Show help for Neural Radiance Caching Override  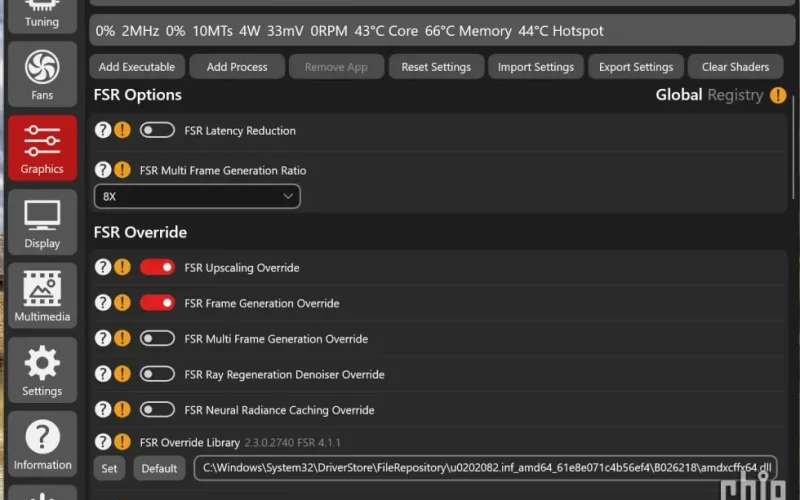pos(103,409)
